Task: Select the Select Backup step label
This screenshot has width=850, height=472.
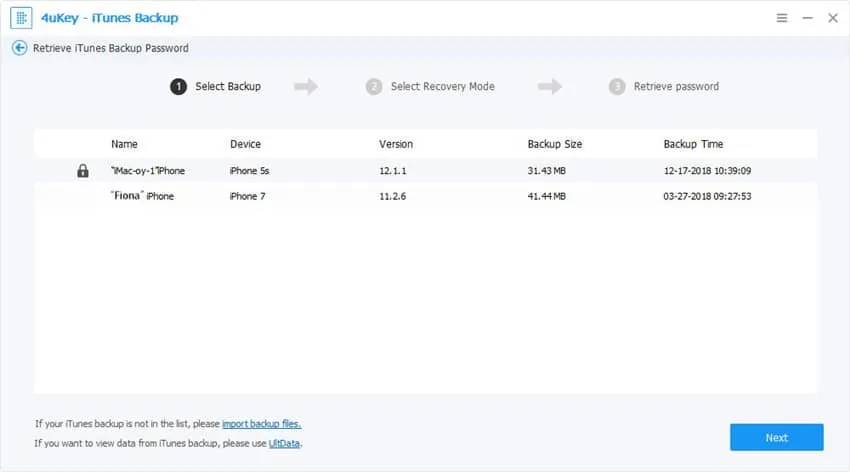Action: pos(228,87)
